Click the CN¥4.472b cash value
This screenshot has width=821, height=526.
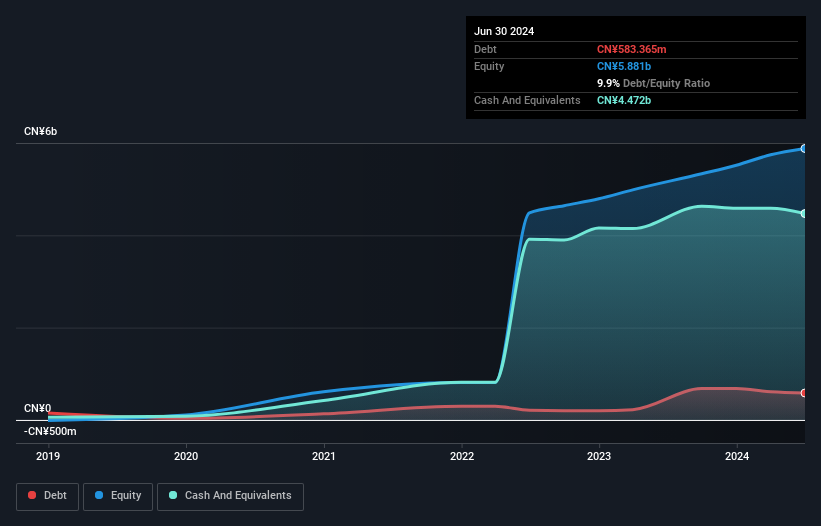click(x=624, y=100)
